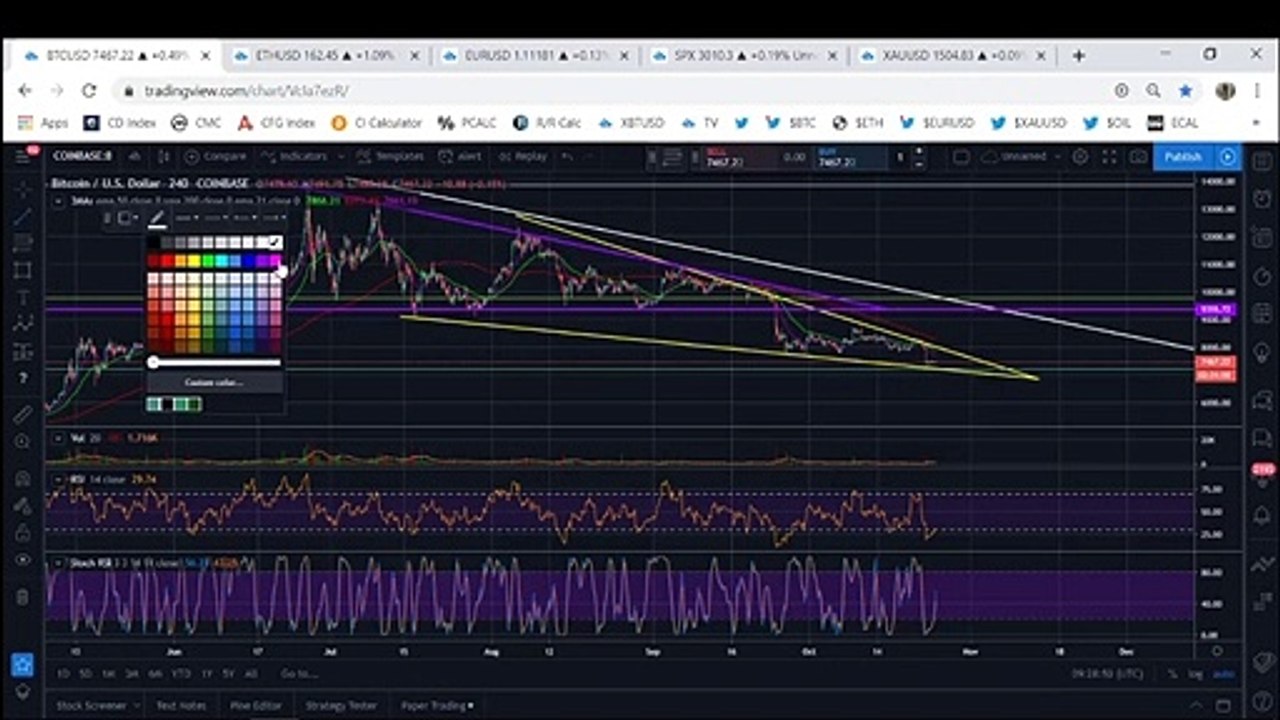Screen dimensions: 1280x720
Task: Click the Compare button
Action: [216, 156]
